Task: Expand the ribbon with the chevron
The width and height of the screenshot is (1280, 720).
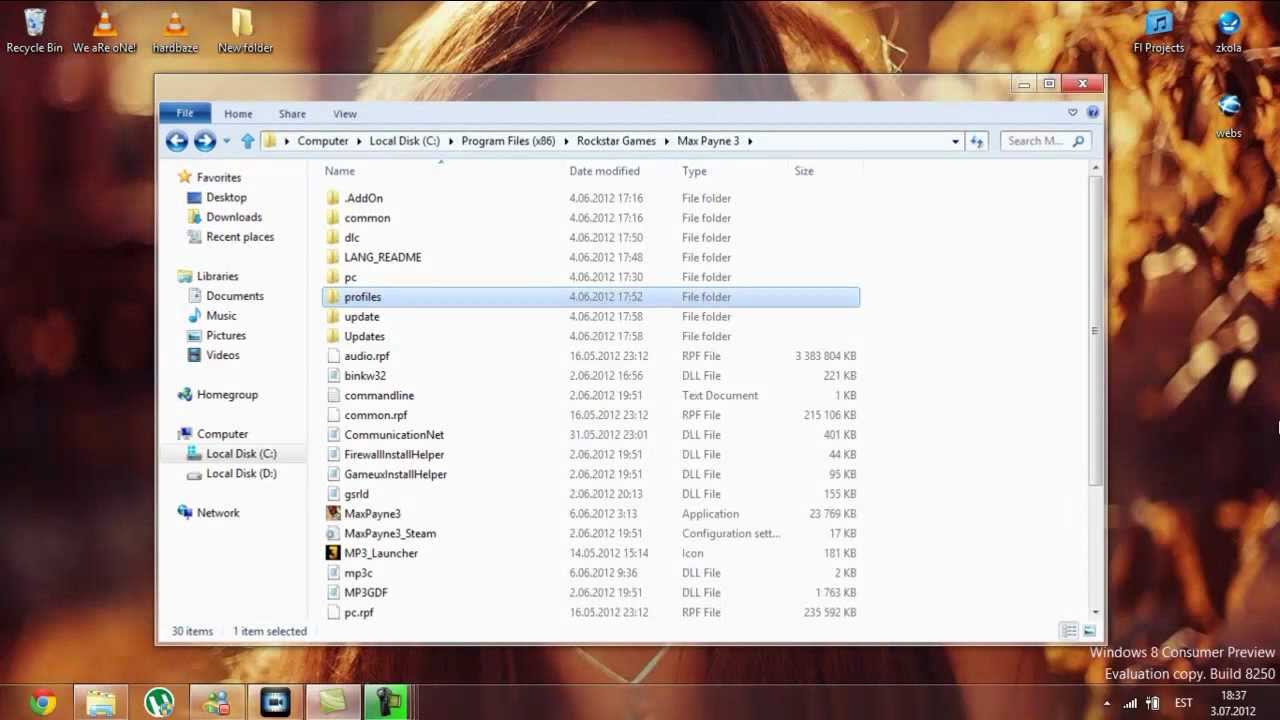Action: coord(1073,113)
